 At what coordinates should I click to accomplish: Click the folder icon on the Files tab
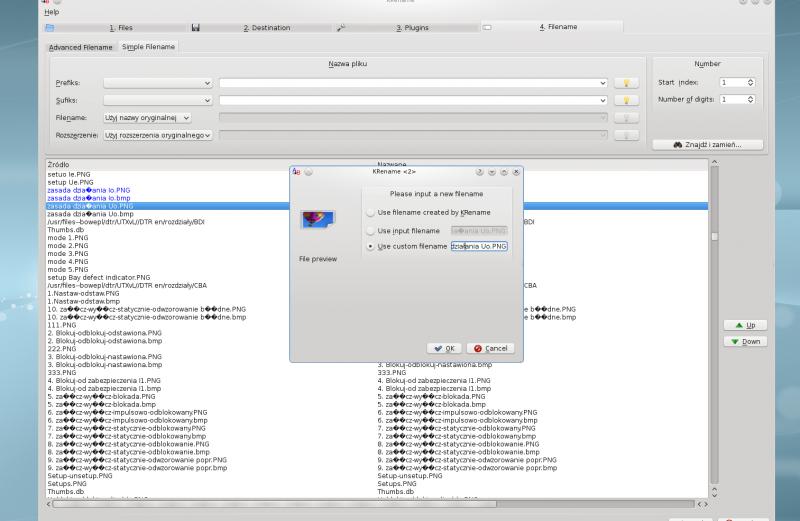[49, 28]
